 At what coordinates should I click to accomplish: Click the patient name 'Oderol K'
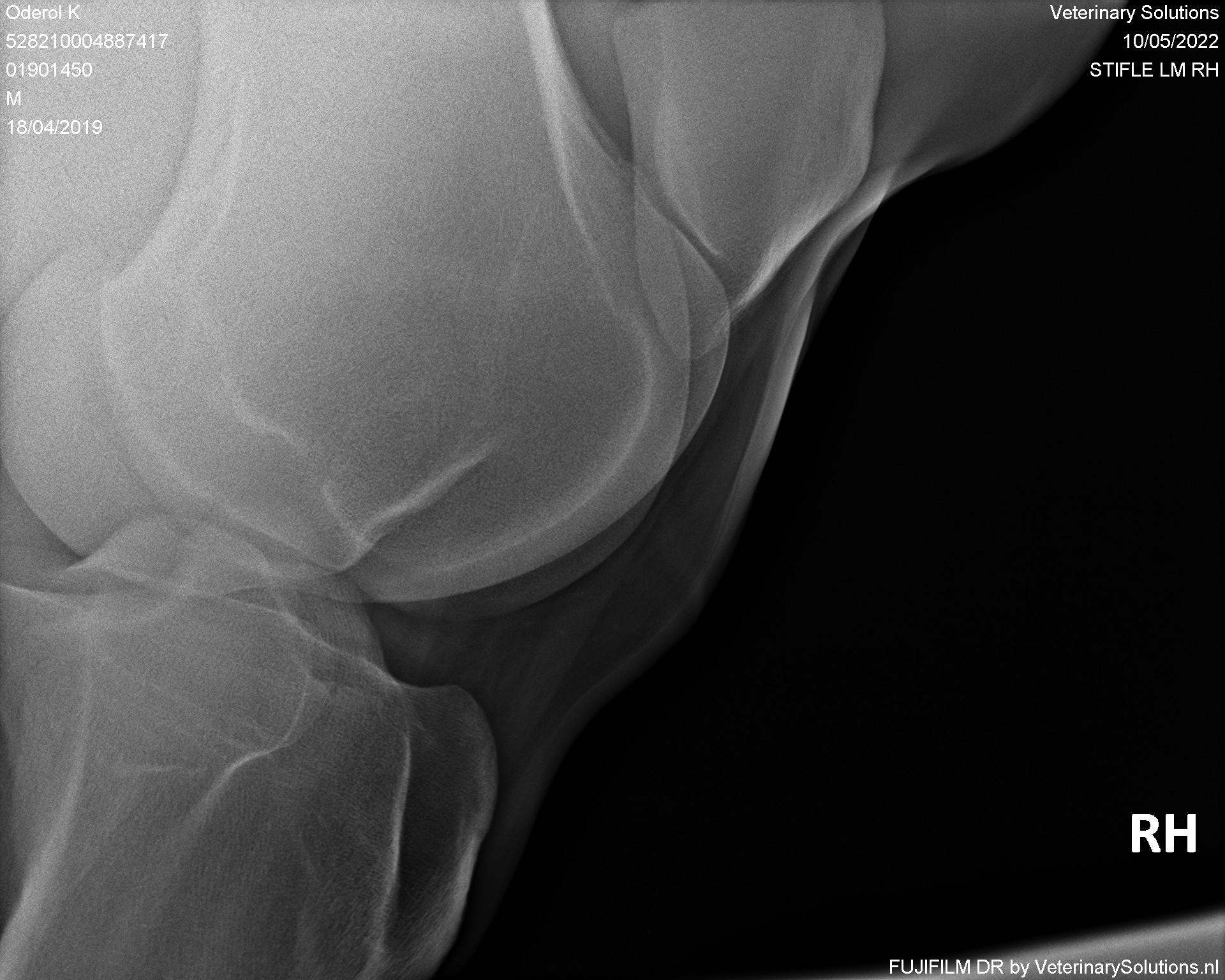click(43, 13)
